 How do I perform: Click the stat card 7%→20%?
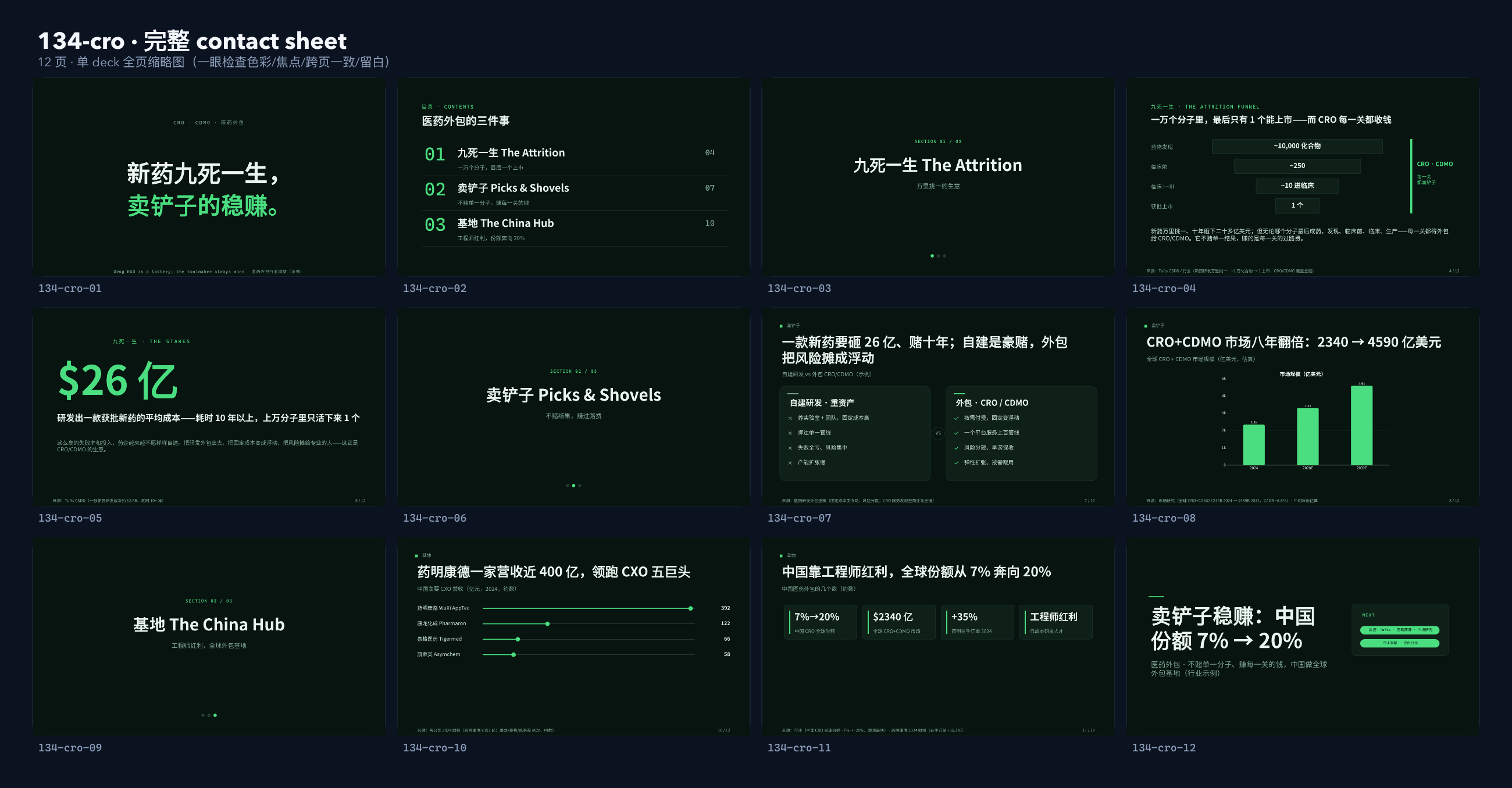[821, 622]
